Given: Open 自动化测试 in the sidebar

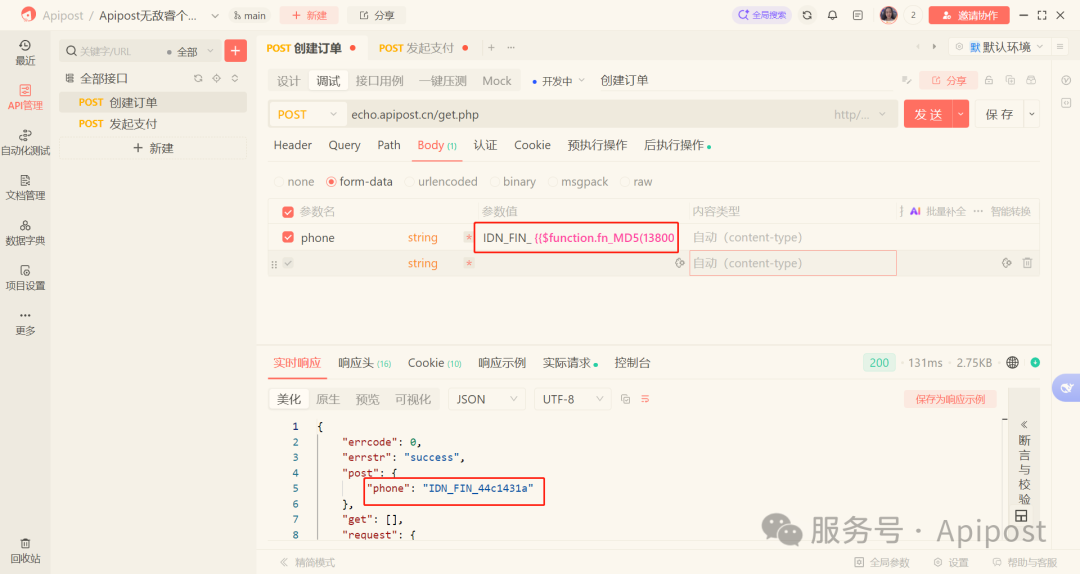Looking at the screenshot, I should coord(25,142).
